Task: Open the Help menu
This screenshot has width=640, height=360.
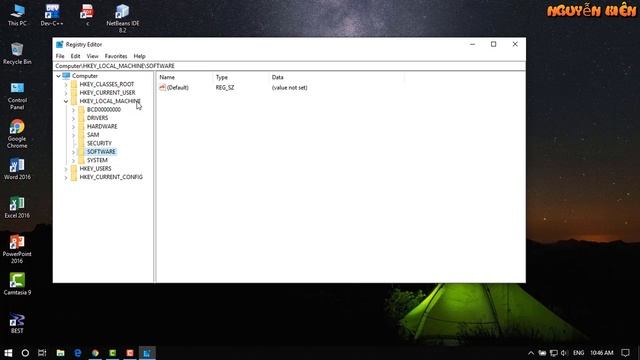Action: 140,56
